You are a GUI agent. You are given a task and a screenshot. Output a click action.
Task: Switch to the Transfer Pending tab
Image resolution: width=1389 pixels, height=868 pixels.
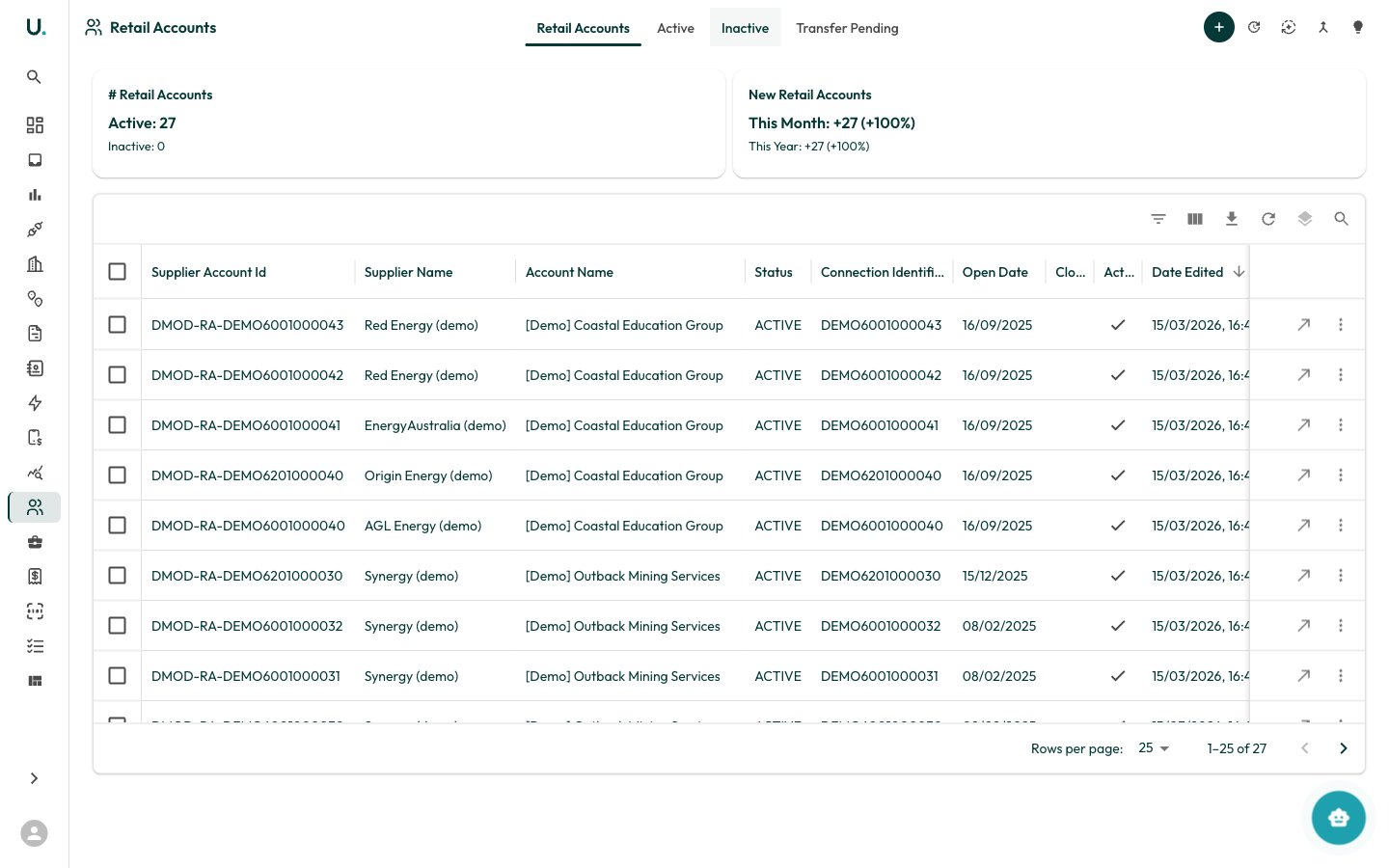[847, 28]
